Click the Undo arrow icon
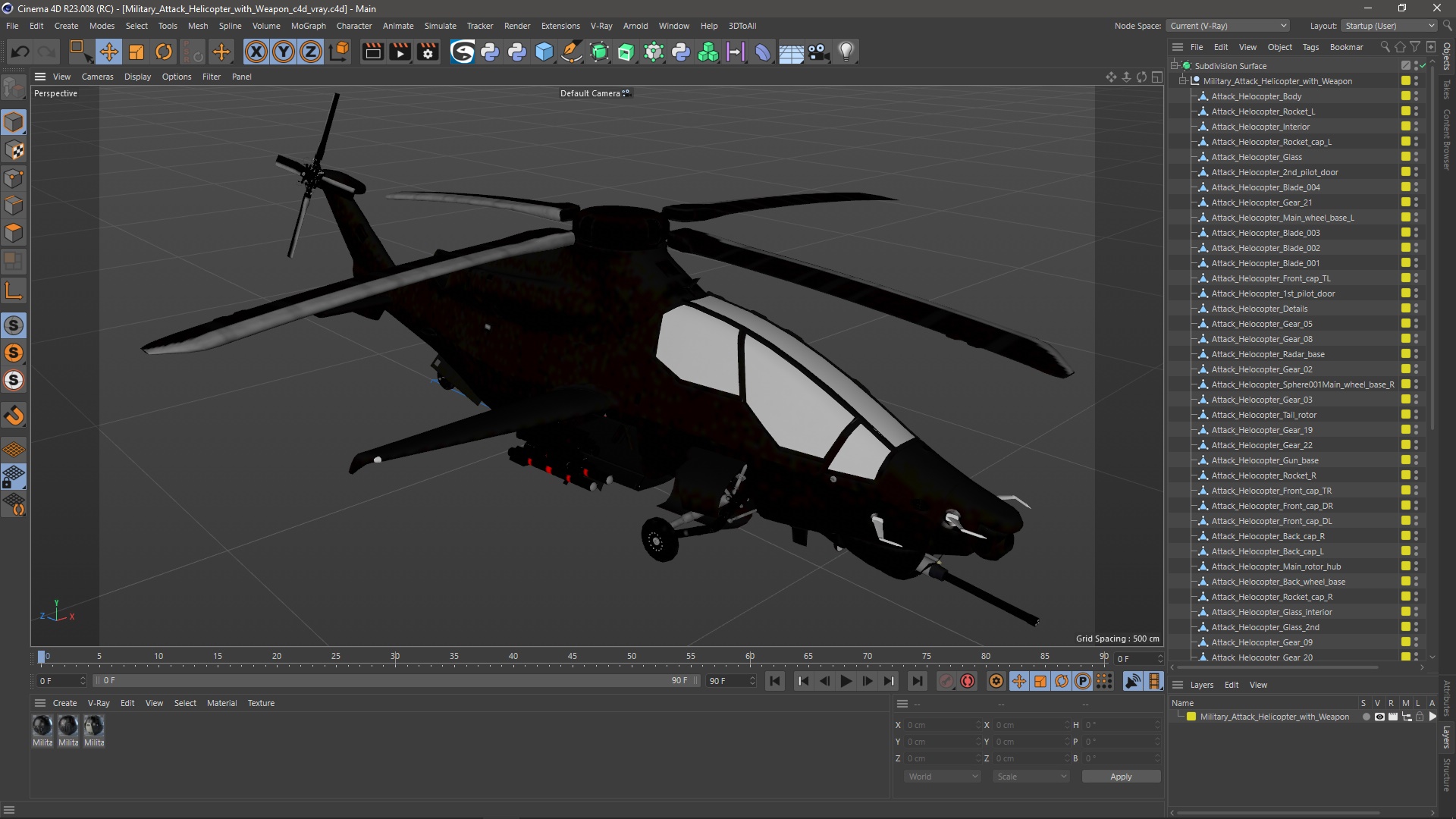Image resolution: width=1456 pixels, height=819 pixels. click(20, 52)
